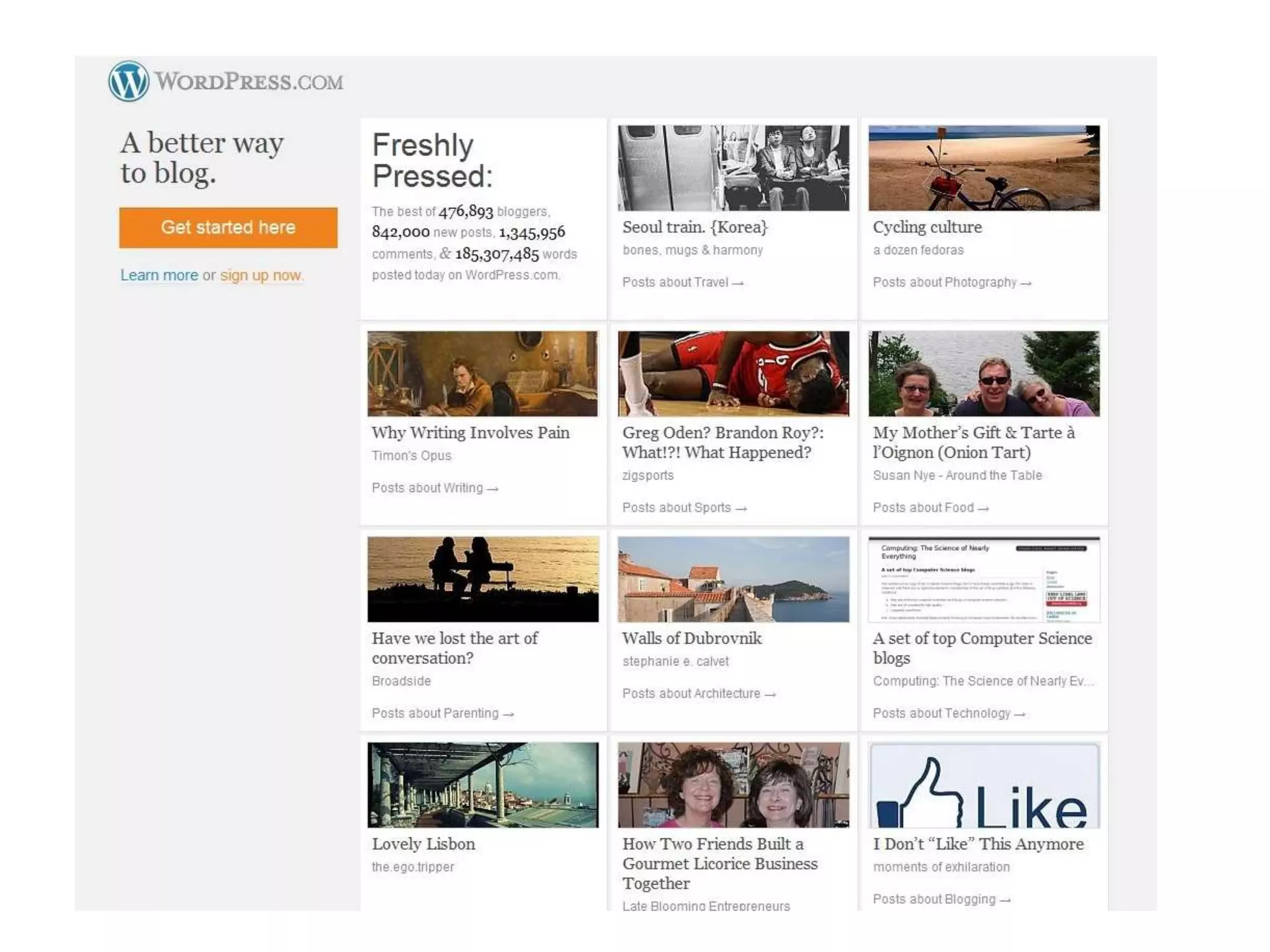This screenshot has width=1270, height=952.
Task: Click the sign up now link
Action: [261, 275]
